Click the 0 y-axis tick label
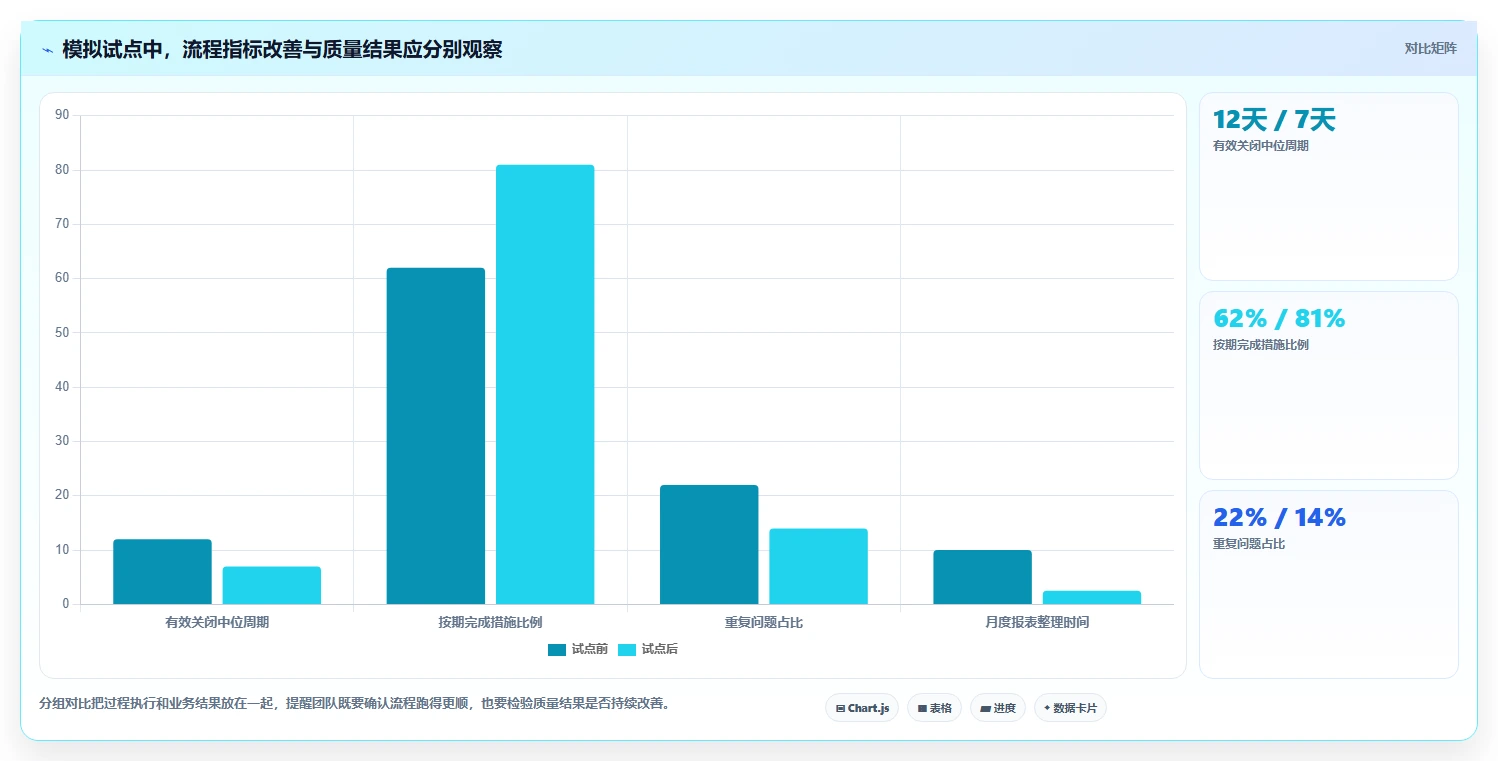Viewport: 1498px width, 761px height. click(66, 604)
